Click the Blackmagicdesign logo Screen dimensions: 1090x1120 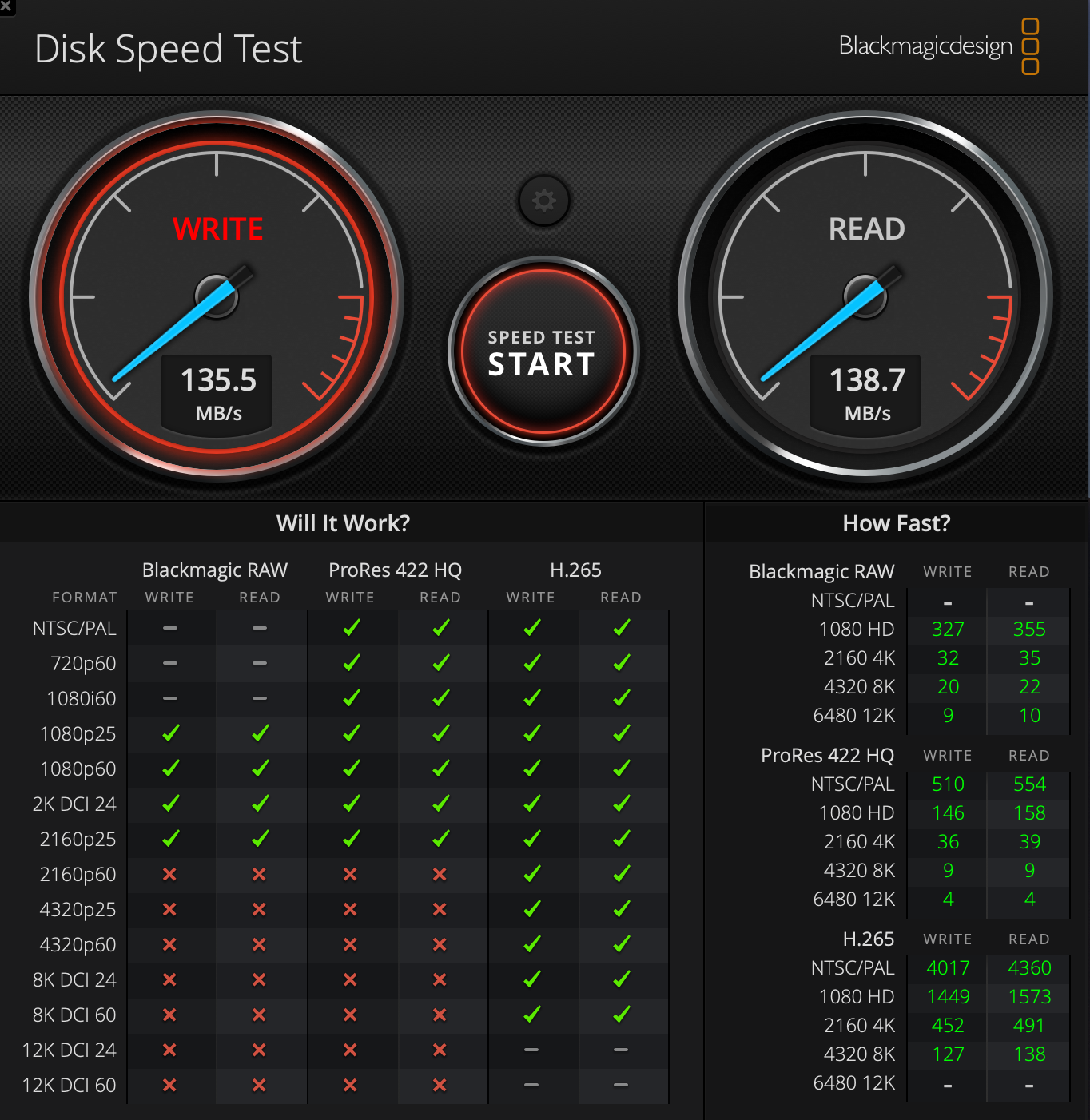939,46
